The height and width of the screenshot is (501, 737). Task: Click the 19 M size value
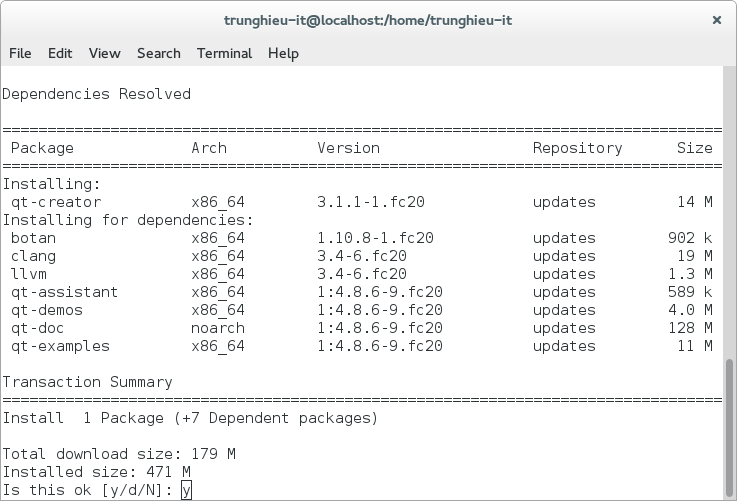695,256
